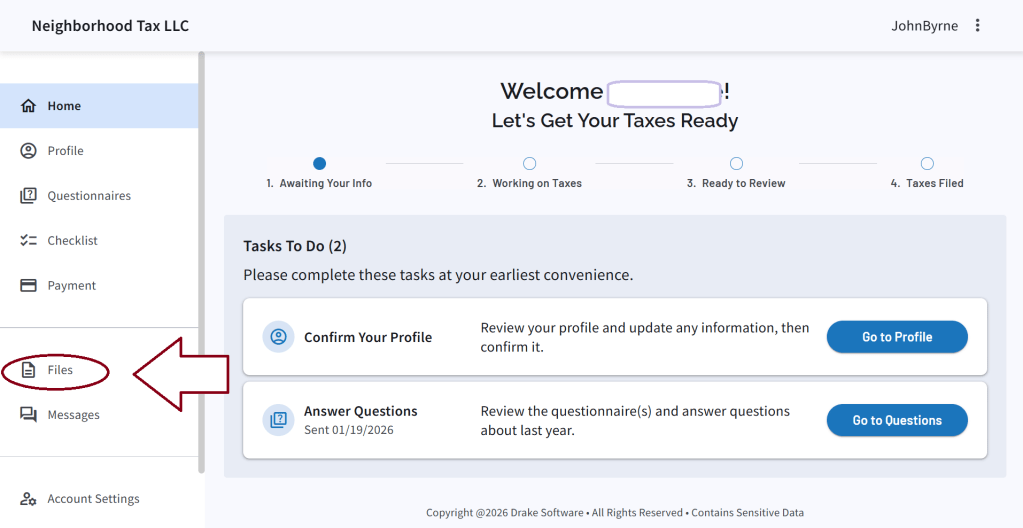This screenshot has width=1023, height=528.
Task: Click the sidebar vertical scrollbar
Action: coord(201,260)
